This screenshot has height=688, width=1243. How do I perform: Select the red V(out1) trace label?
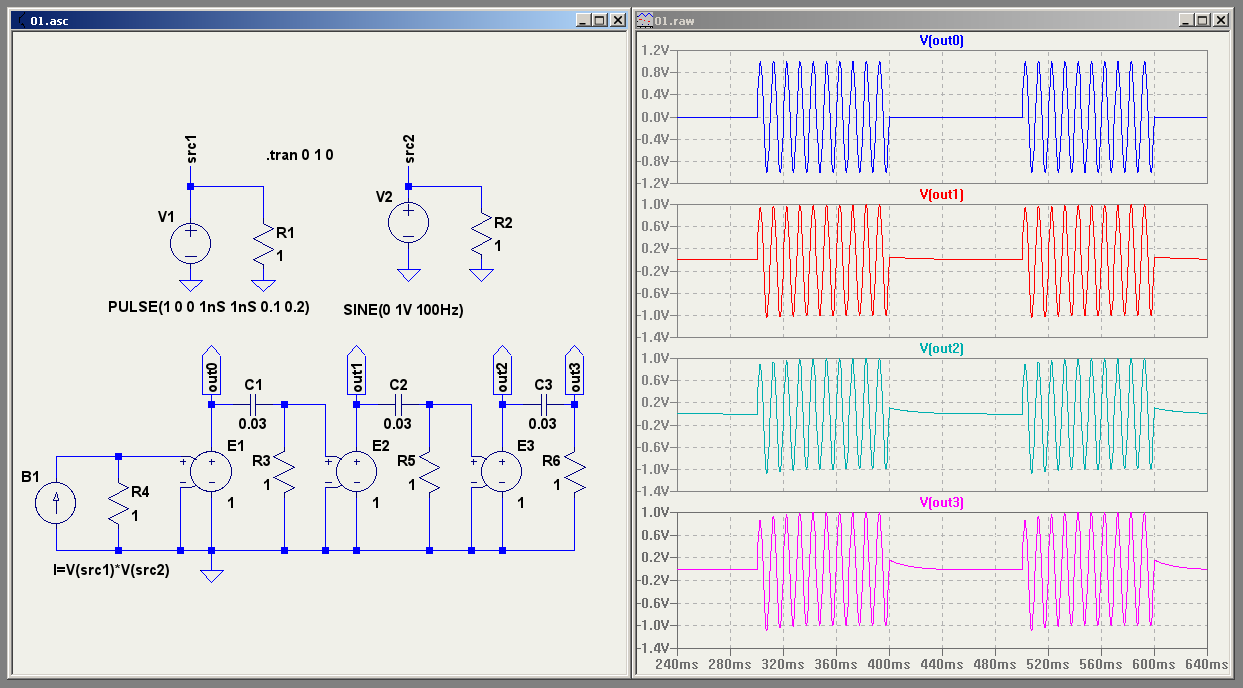click(940, 195)
